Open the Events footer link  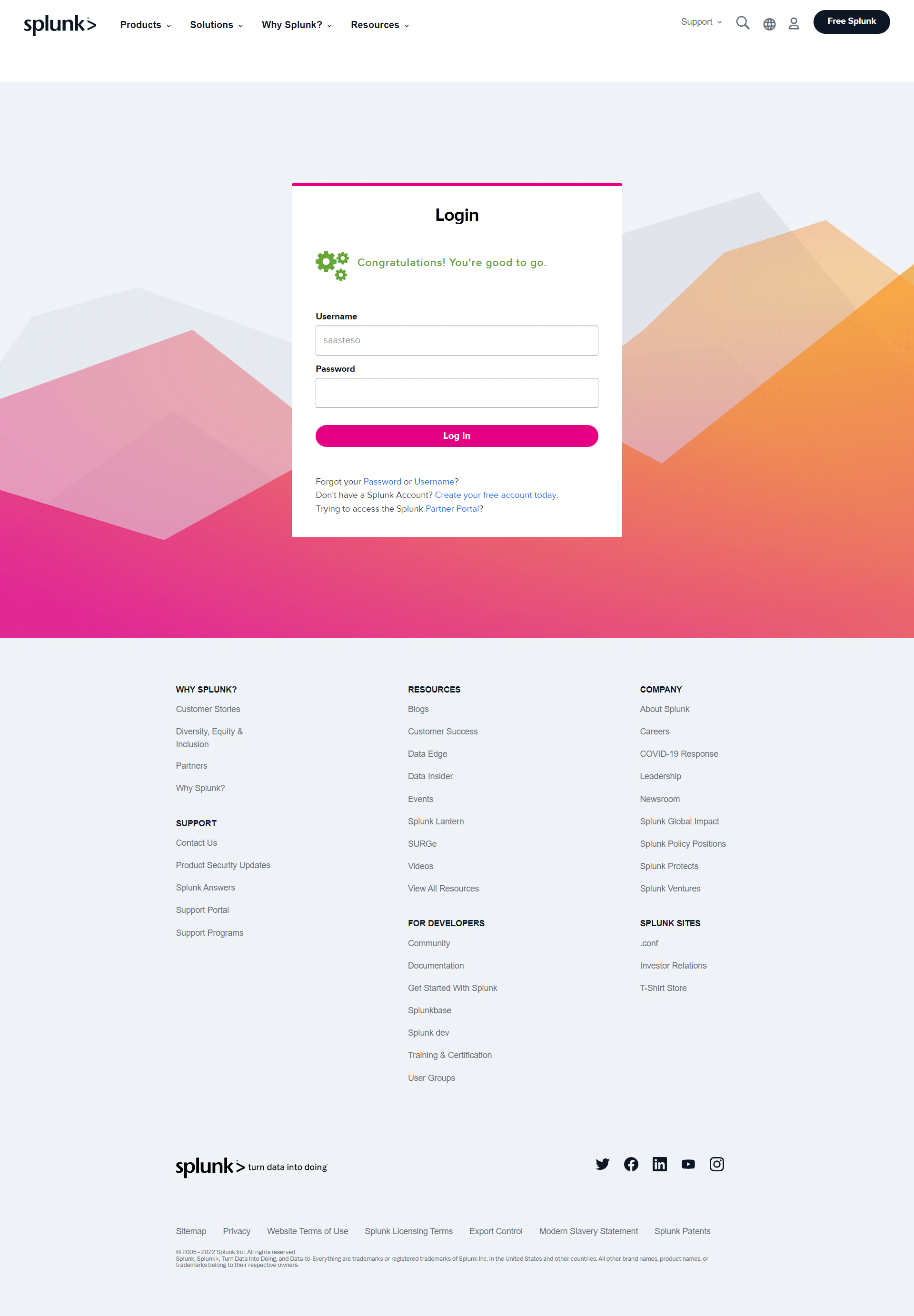point(420,799)
